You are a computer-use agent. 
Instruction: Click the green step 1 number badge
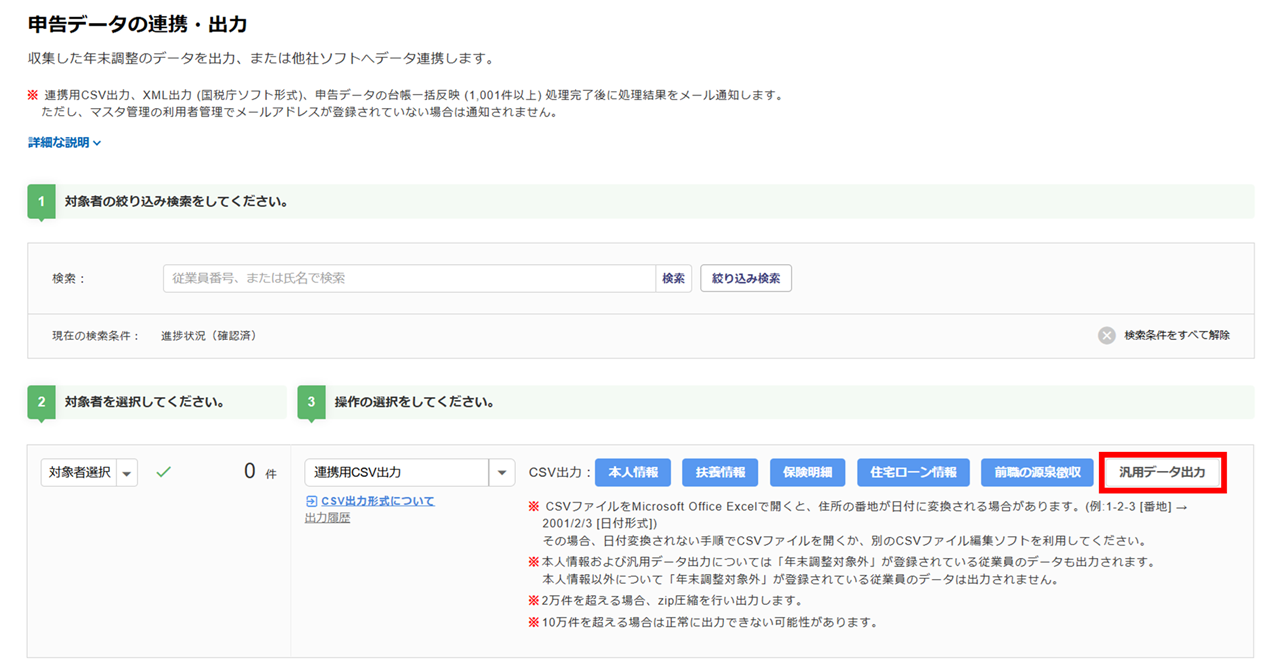coord(40,201)
